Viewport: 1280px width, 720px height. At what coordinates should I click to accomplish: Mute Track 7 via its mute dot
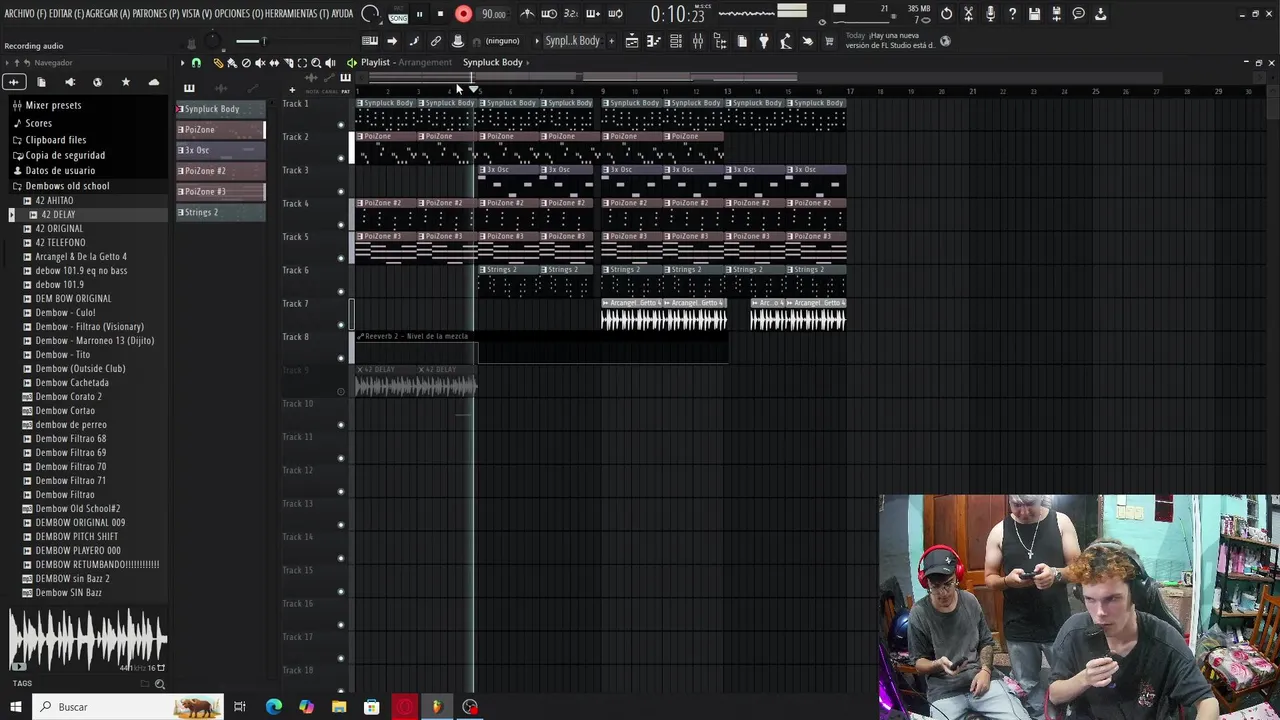click(341, 325)
